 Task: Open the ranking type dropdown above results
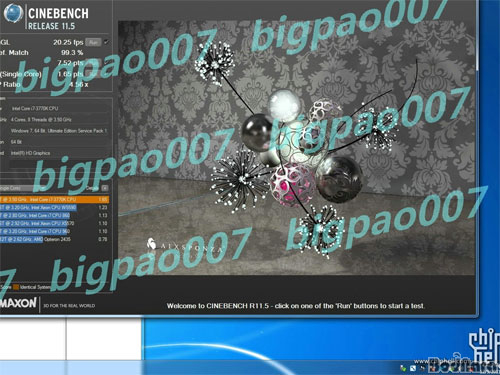point(22,188)
